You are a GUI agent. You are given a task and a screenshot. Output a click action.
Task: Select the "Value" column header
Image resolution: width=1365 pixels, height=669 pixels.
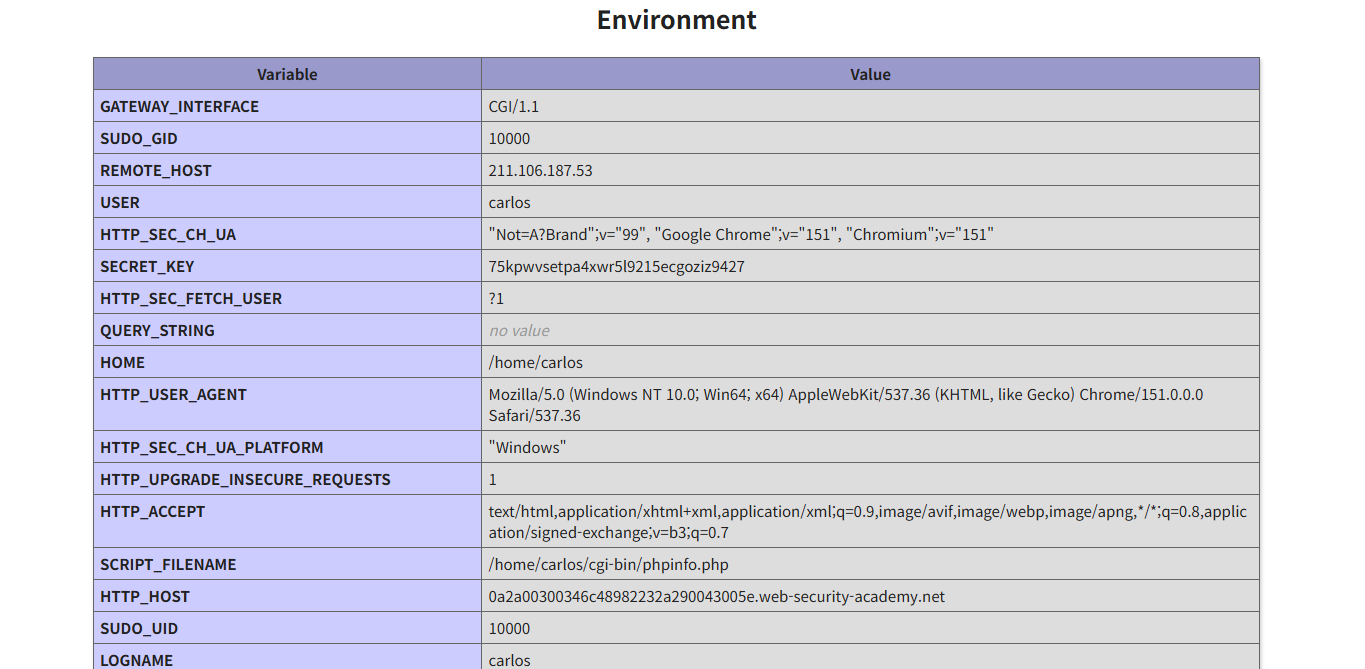pos(870,74)
